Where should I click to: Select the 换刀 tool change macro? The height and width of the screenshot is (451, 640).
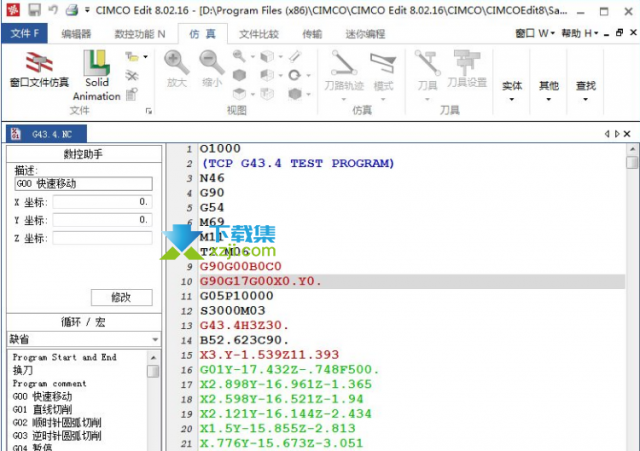(x=22, y=370)
